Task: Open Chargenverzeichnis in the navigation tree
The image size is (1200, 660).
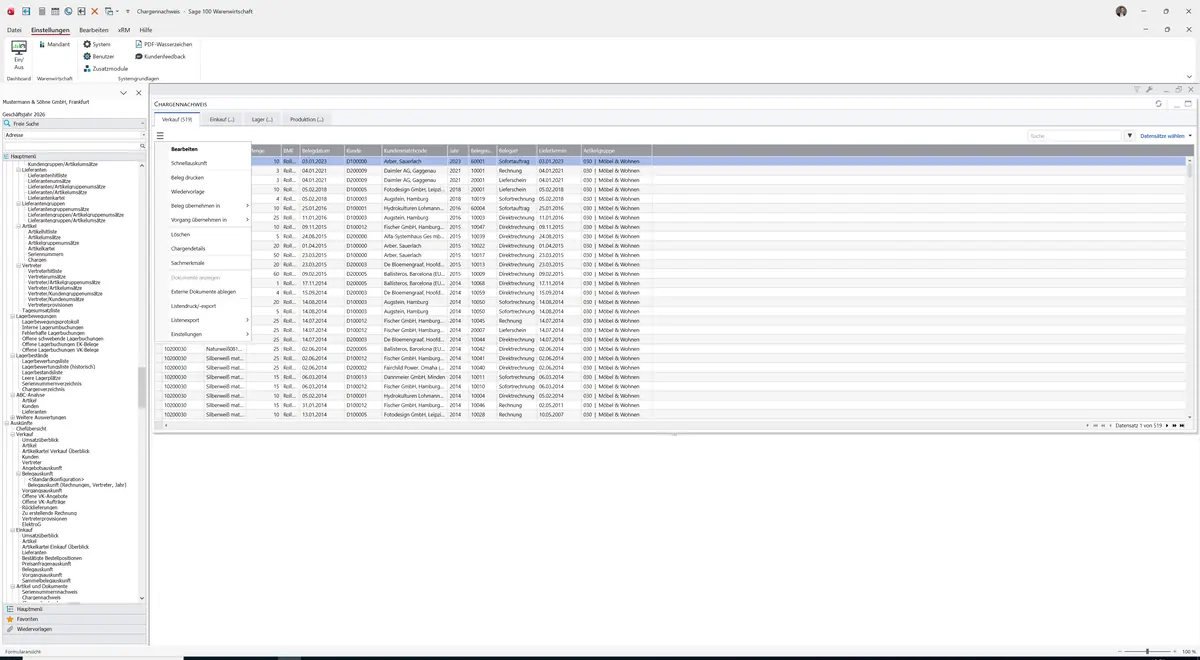Action: (44, 388)
